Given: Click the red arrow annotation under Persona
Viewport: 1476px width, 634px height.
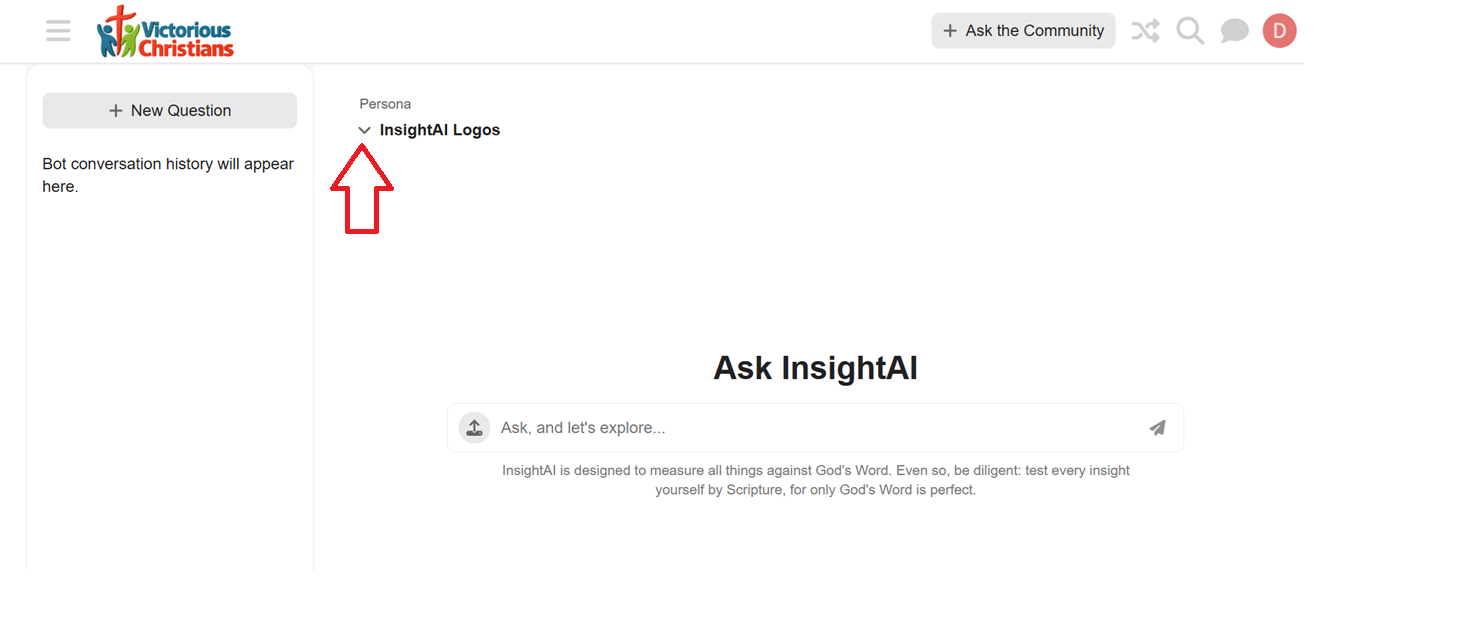Looking at the screenshot, I should click(362, 189).
